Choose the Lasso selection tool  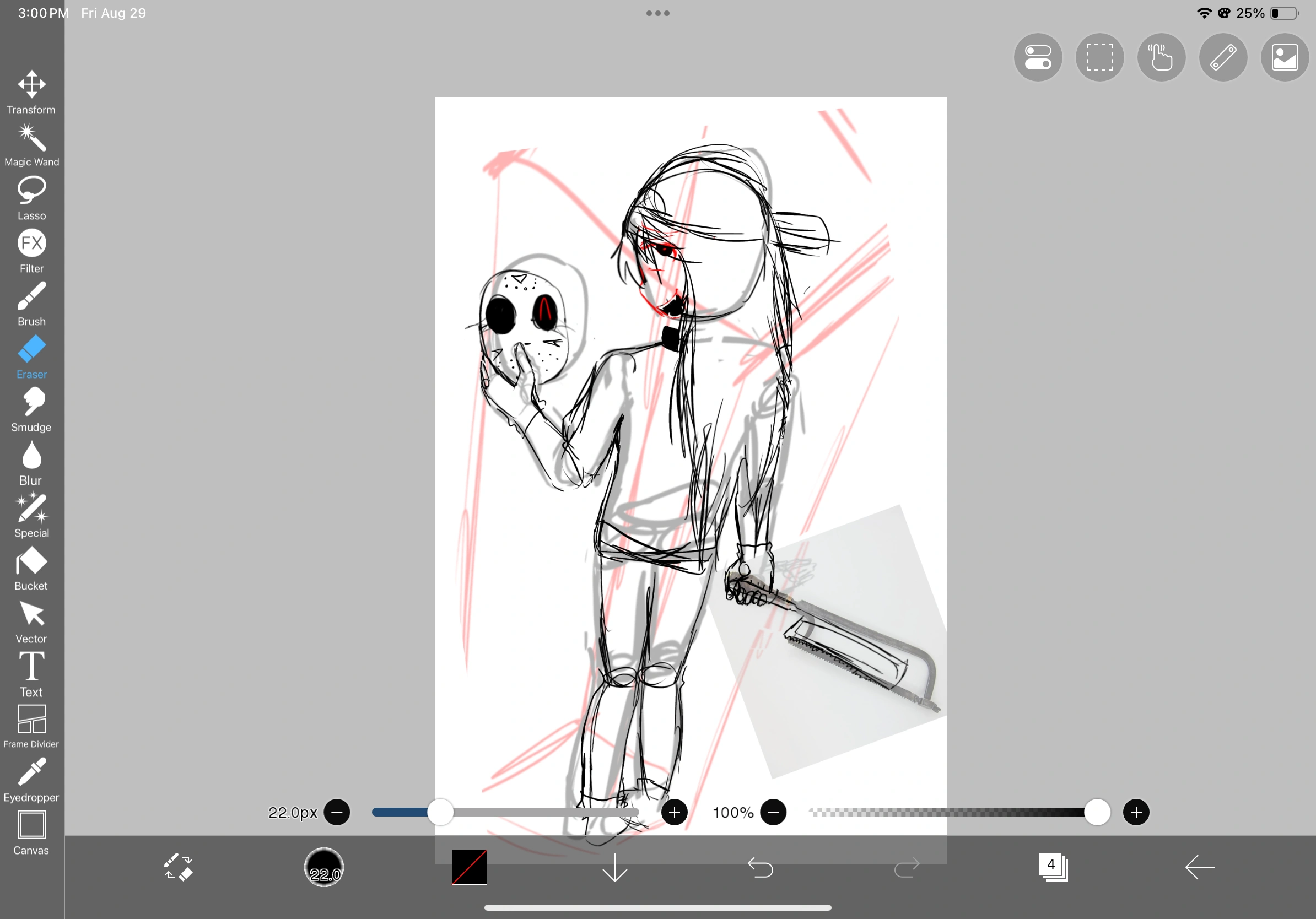(x=31, y=198)
